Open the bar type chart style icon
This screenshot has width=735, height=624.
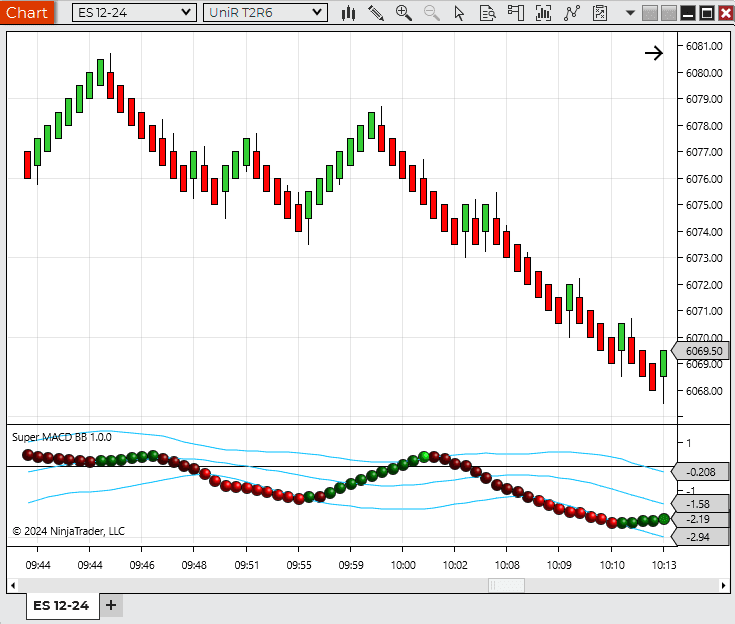point(348,13)
